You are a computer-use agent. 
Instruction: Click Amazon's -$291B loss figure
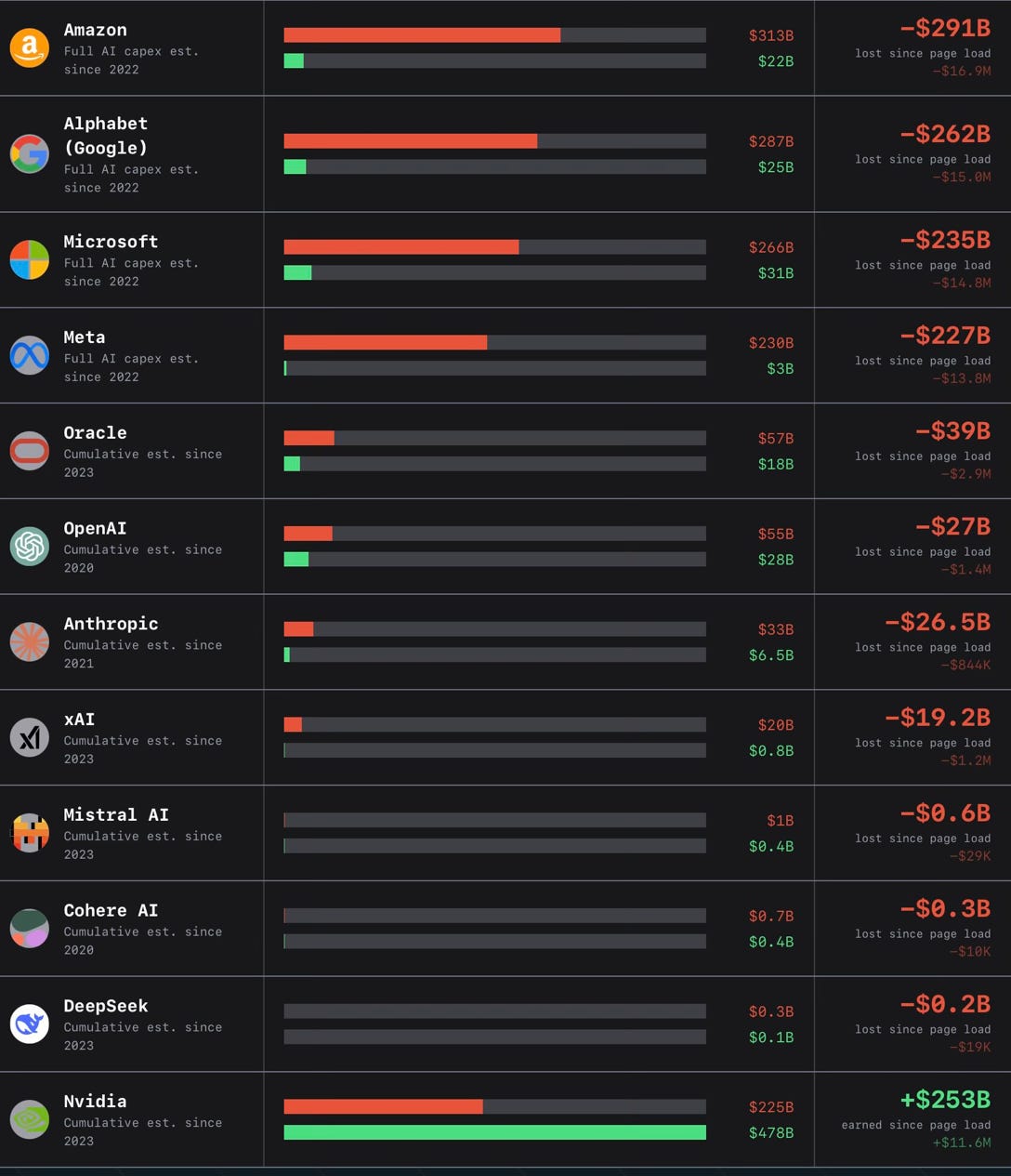tap(945, 28)
